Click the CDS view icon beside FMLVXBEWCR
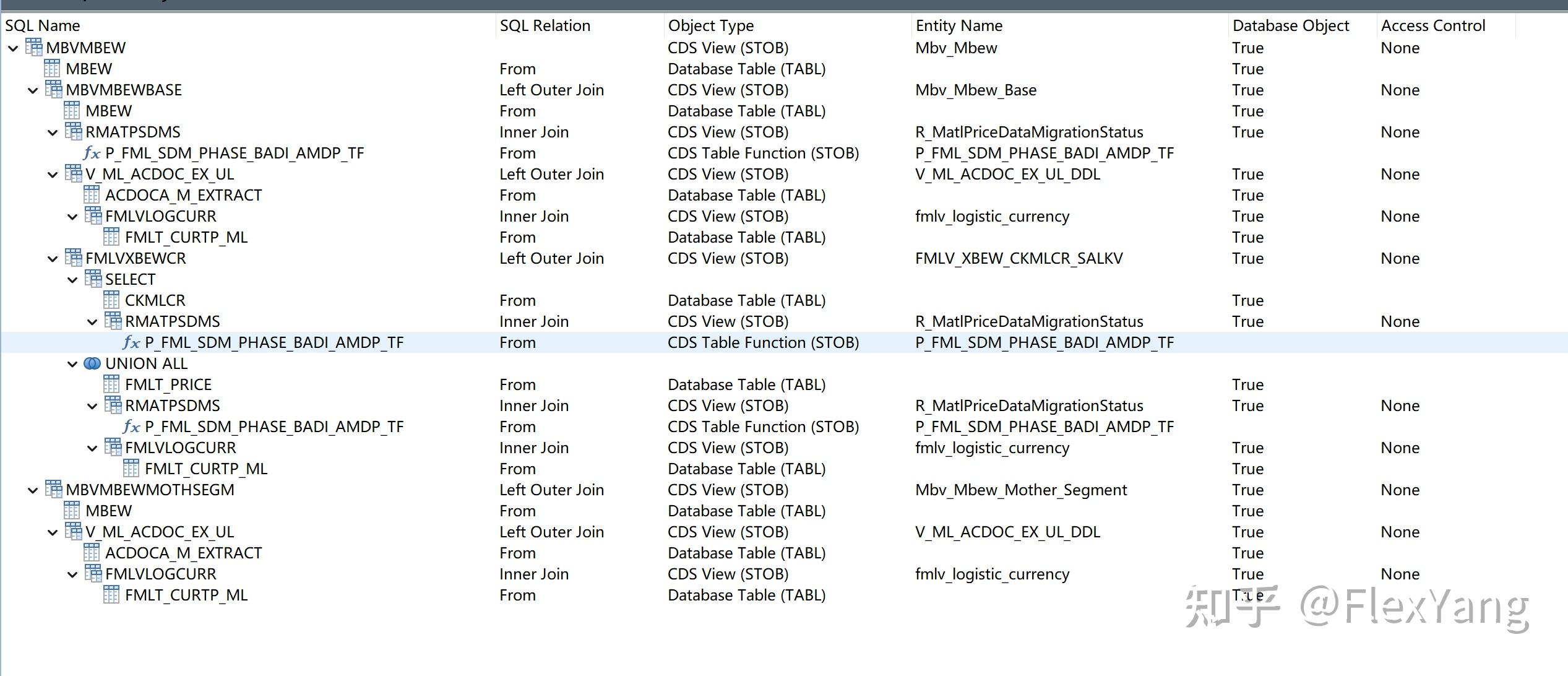 point(73,258)
